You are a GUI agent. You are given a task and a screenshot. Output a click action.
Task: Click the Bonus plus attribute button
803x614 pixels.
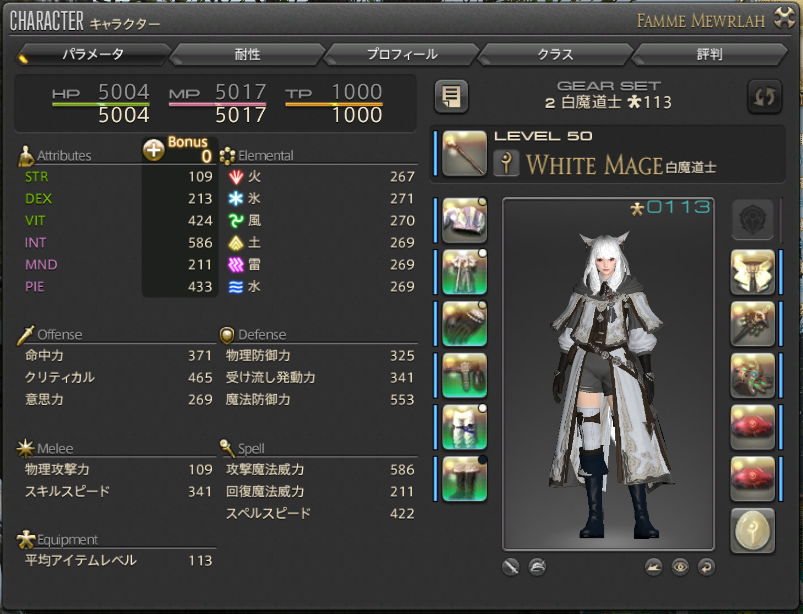click(x=154, y=150)
